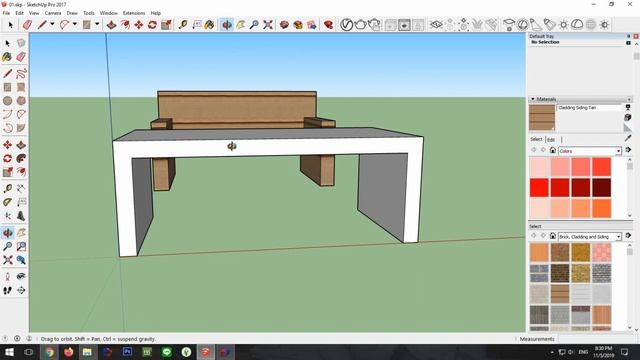The height and width of the screenshot is (360, 640).
Task: Click the V-Ray render teapot icon
Action: (x=360, y=25)
